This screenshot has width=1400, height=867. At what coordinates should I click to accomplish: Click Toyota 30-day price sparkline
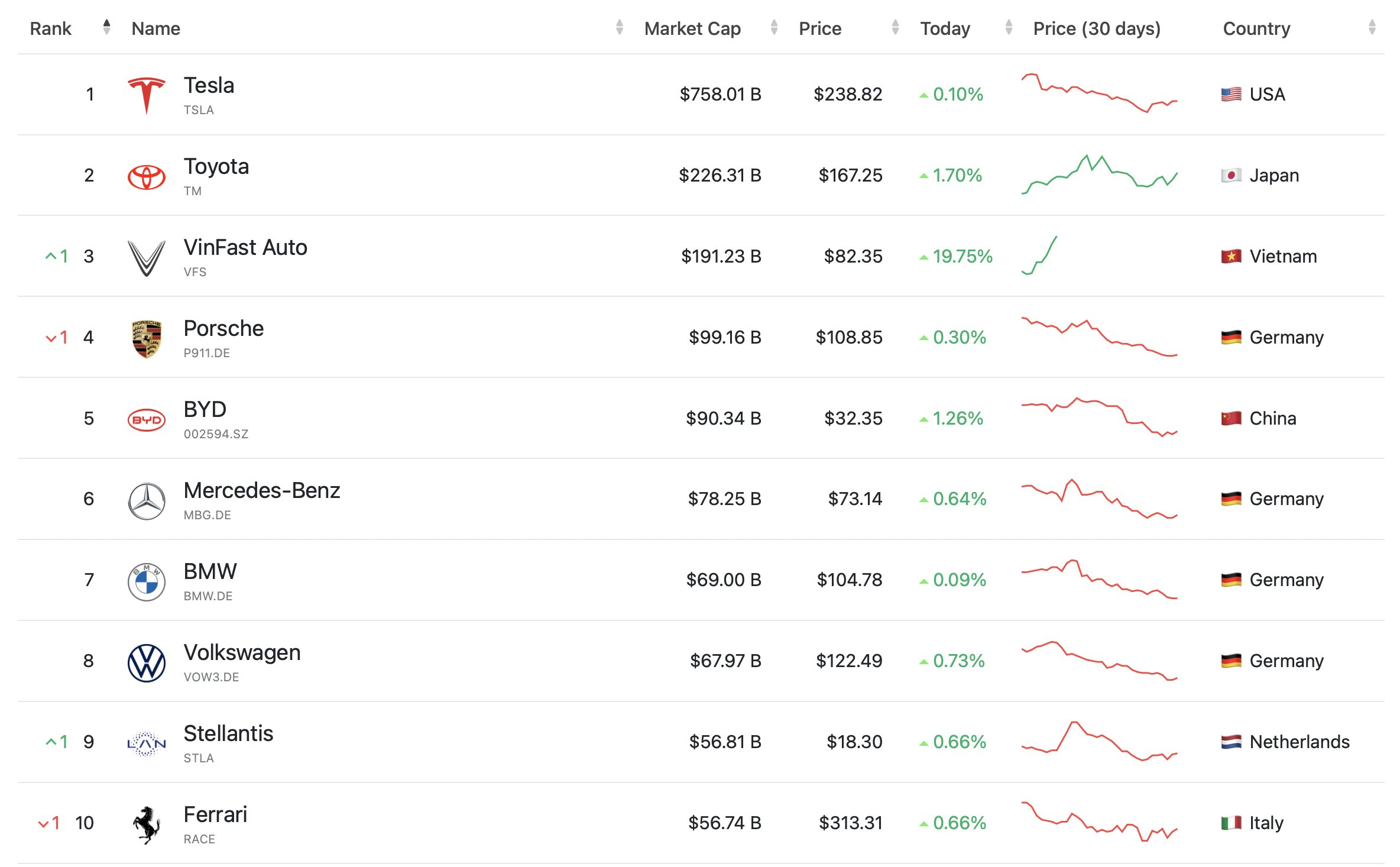[x=1100, y=174]
